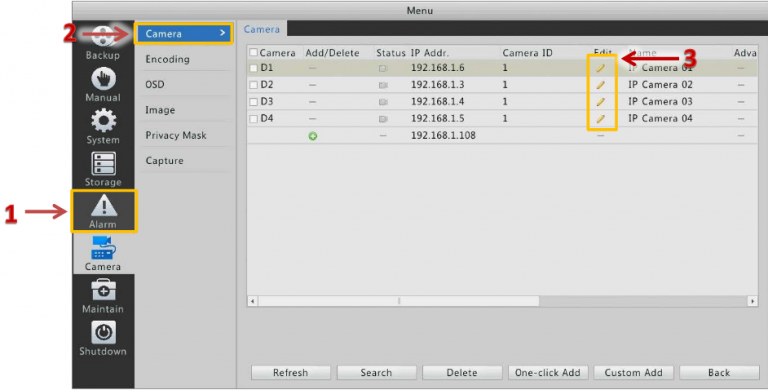Viewport: 768px width, 390px height.
Task: Expand the Camera submenu arrow
Action: (223, 33)
